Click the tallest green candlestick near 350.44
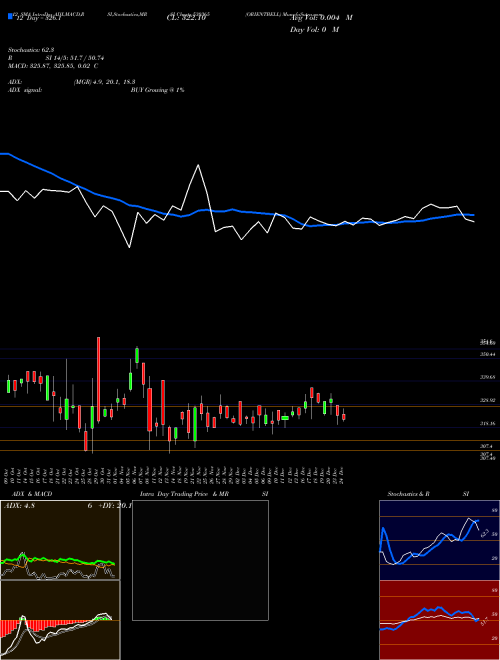The height and width of the screenshot is (660, 500). [x=137, y=355]
